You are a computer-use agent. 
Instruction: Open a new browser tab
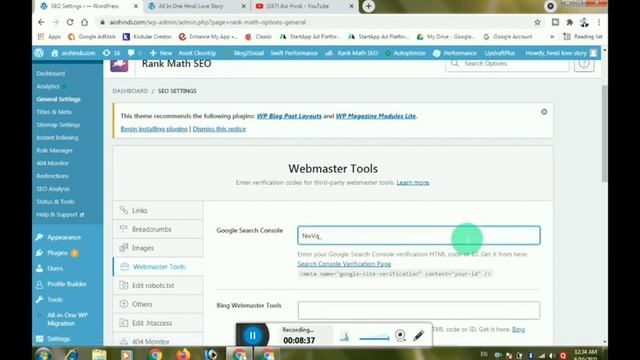[x=368, y=6]
